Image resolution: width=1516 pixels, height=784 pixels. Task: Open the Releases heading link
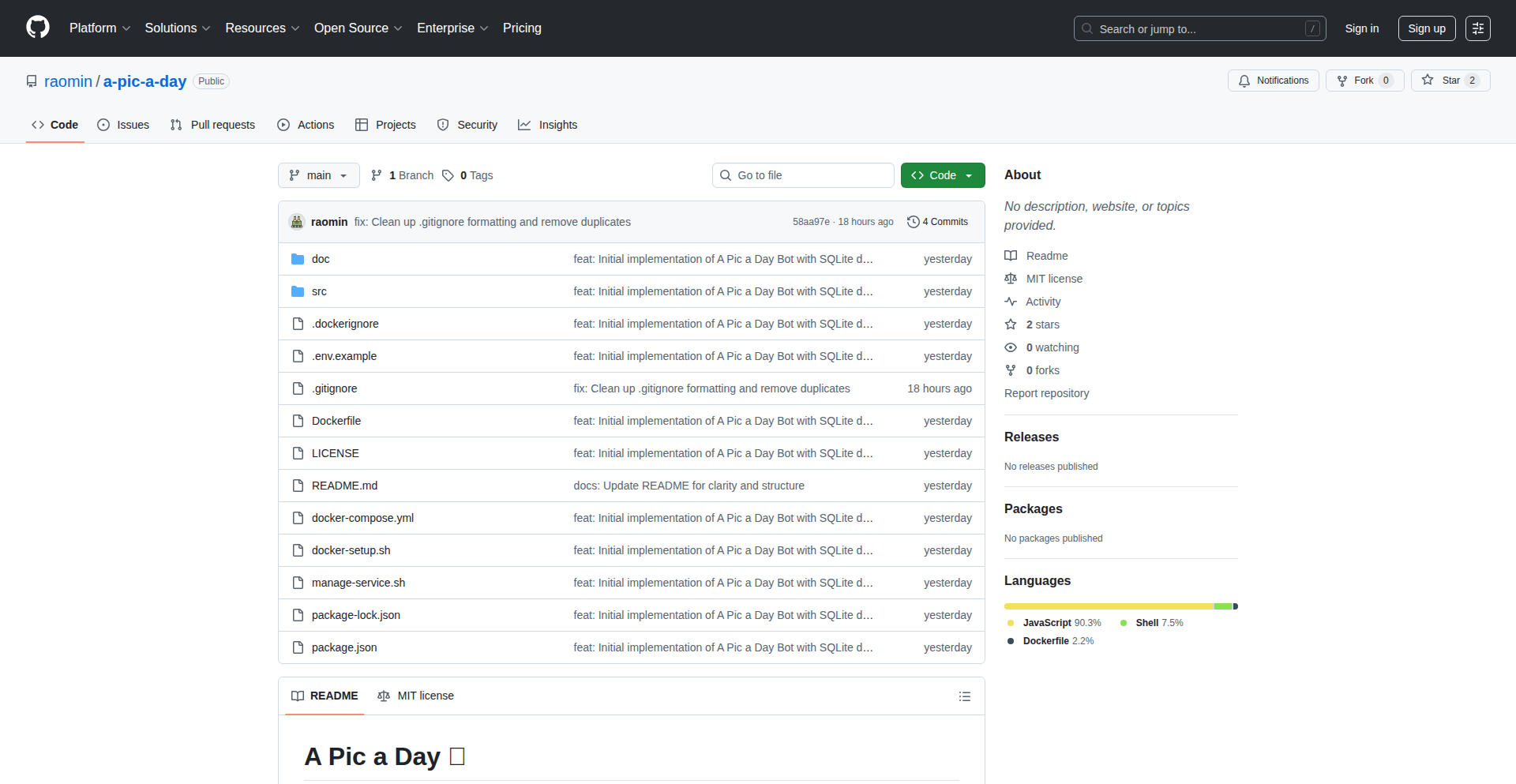tap(1031, 437)
